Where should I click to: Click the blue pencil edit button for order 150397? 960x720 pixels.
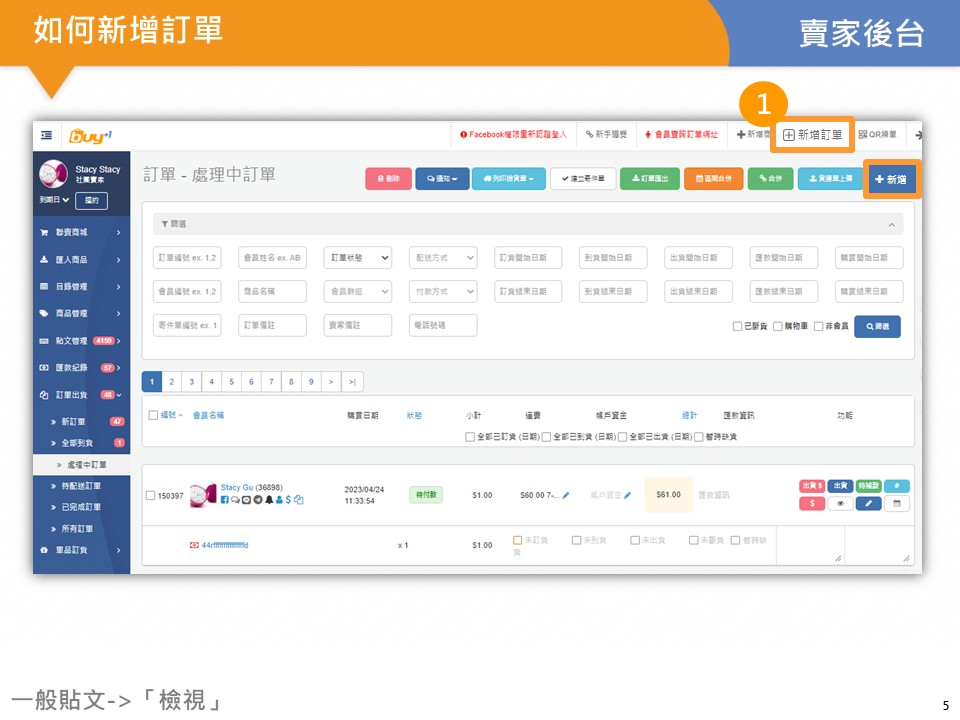coord(868,503)
